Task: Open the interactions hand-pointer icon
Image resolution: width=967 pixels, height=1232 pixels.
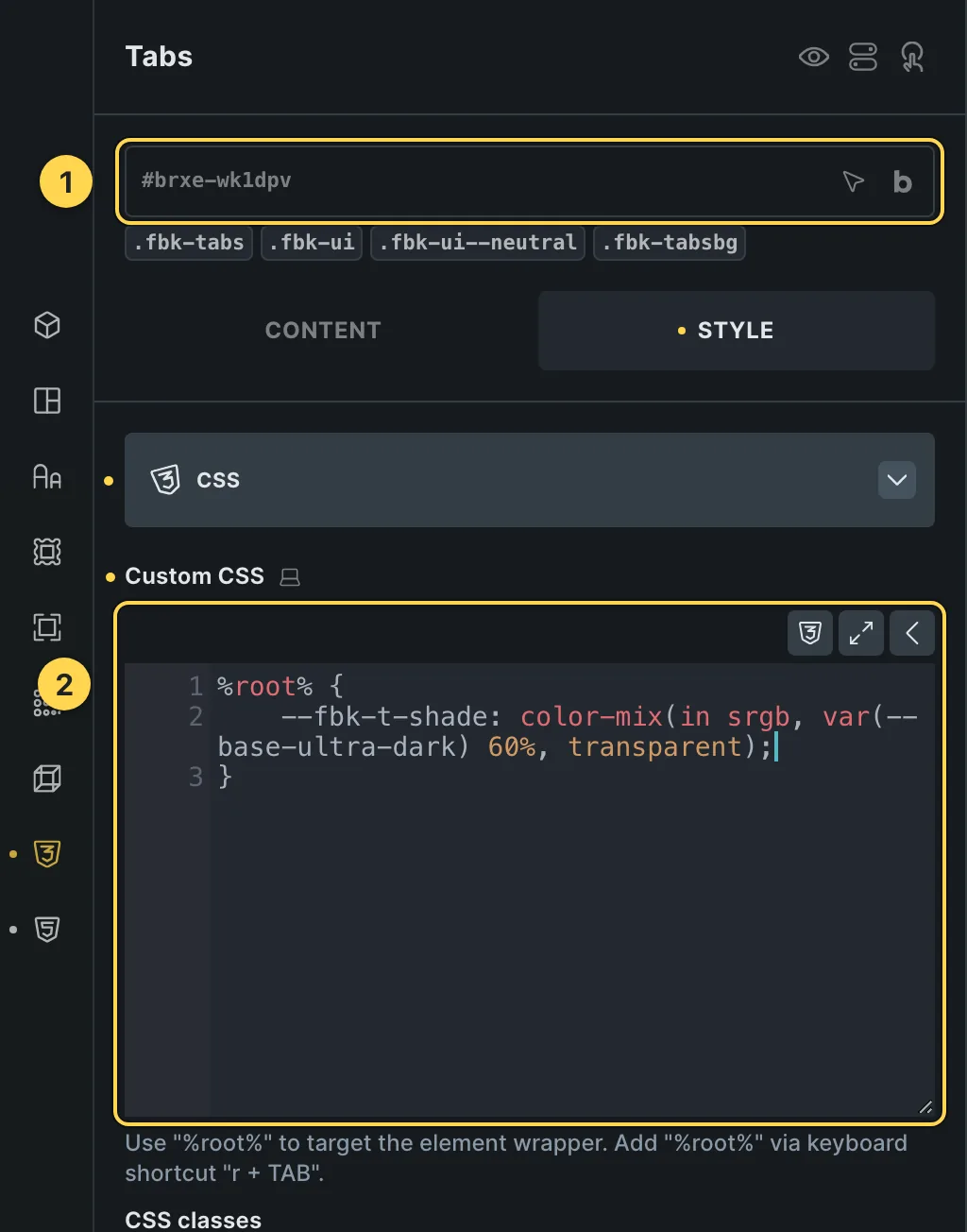Action: tap(912, 58)
